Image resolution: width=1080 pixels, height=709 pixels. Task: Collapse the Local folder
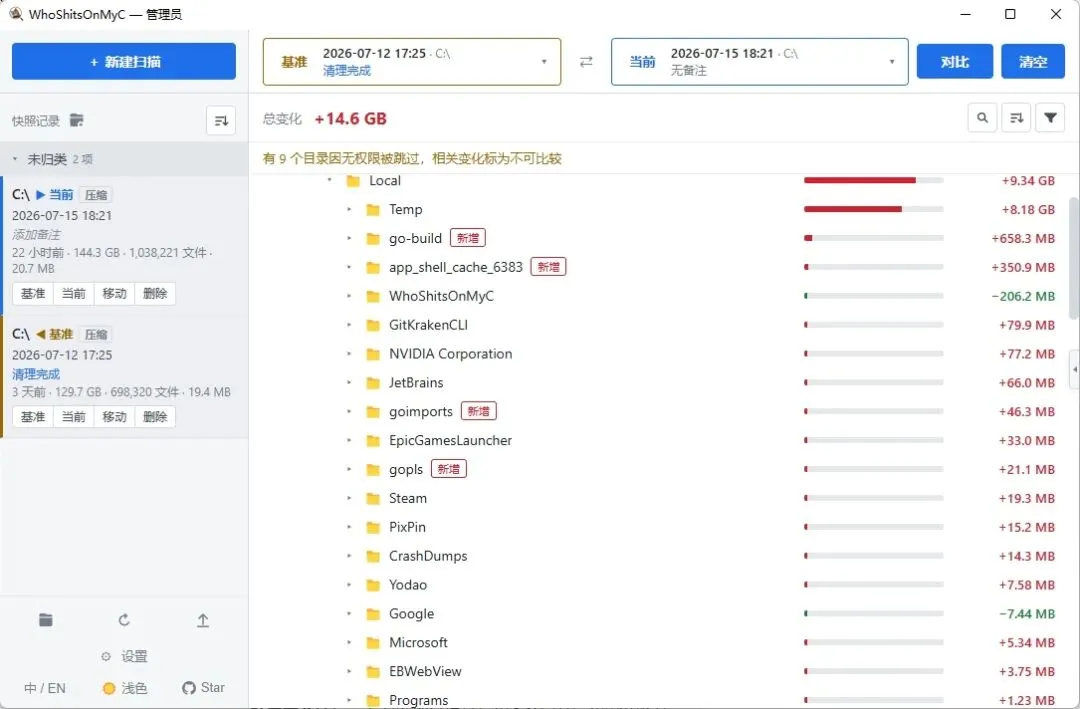[329, 181]
